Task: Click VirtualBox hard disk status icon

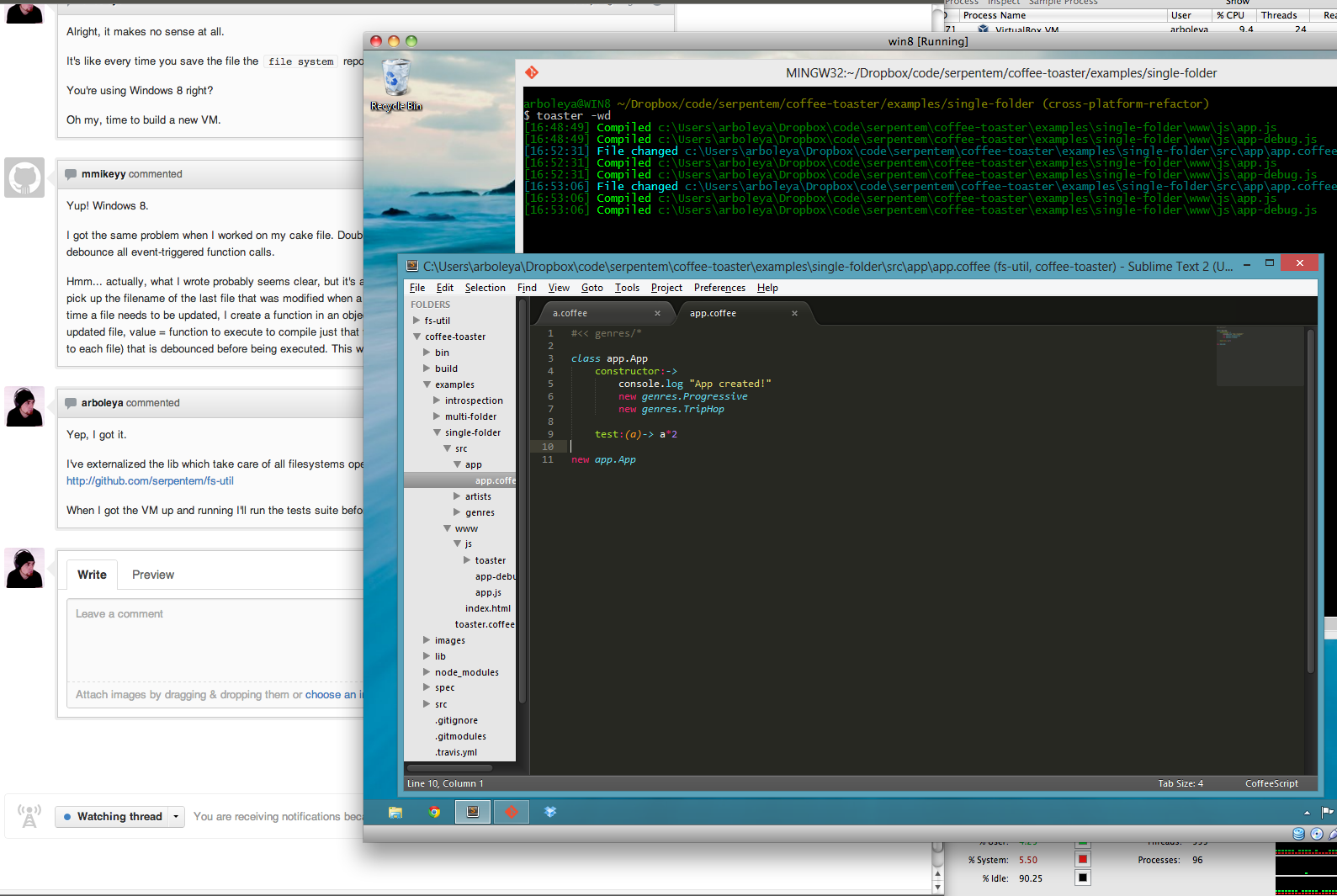Action: click(x=1299, y=834)
